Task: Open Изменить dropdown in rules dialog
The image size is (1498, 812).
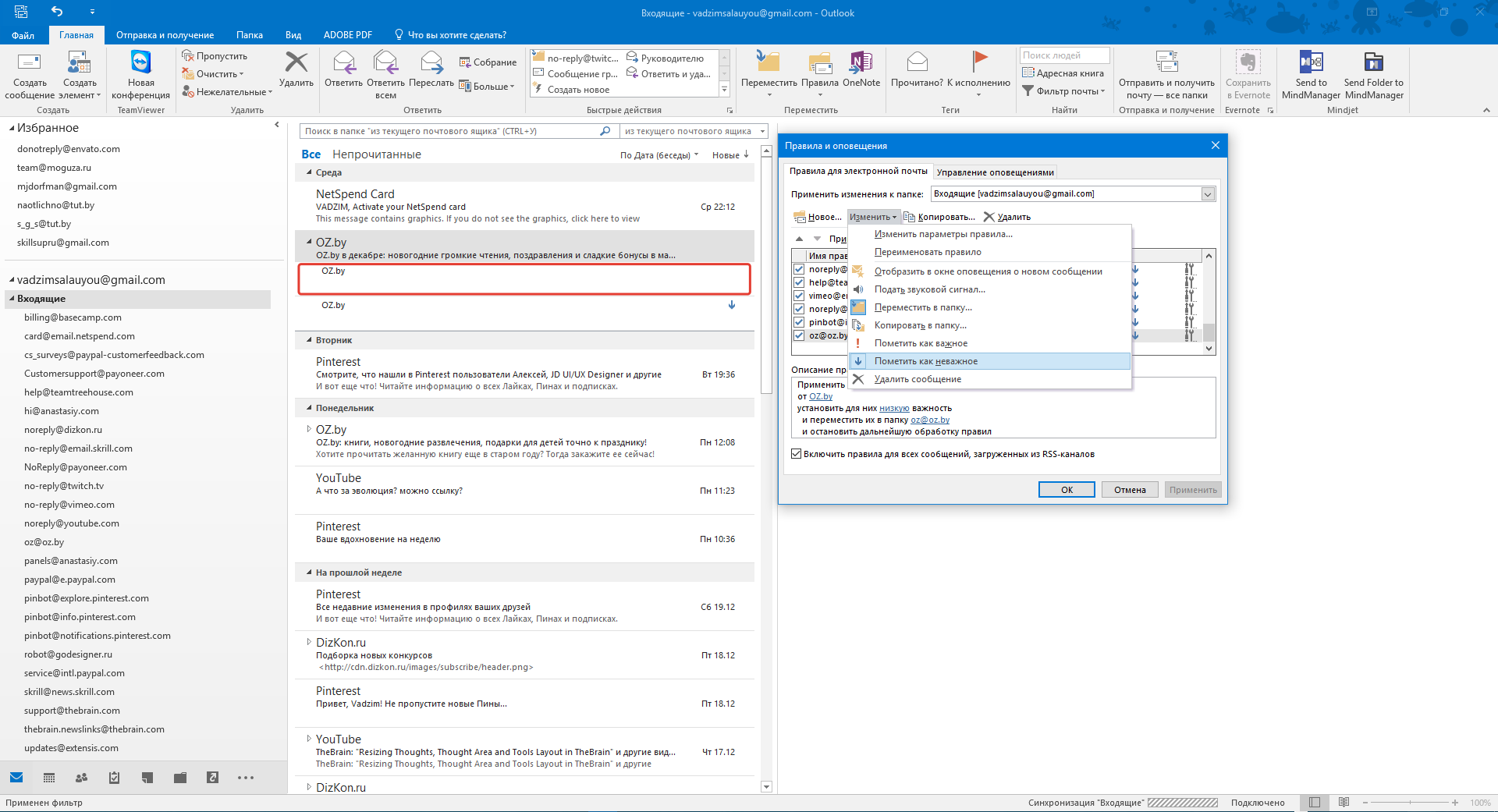Action: pyautogui.click(x=873, y=217)
